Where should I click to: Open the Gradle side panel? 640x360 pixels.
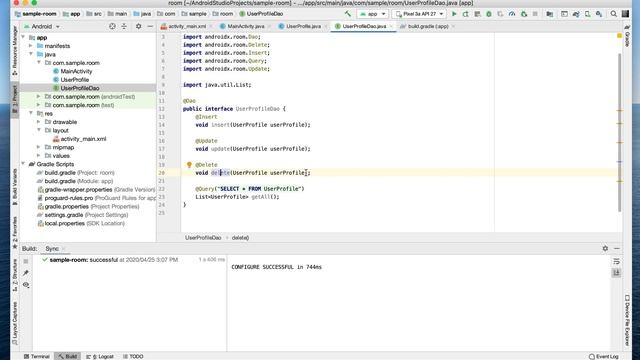[627, 35]
